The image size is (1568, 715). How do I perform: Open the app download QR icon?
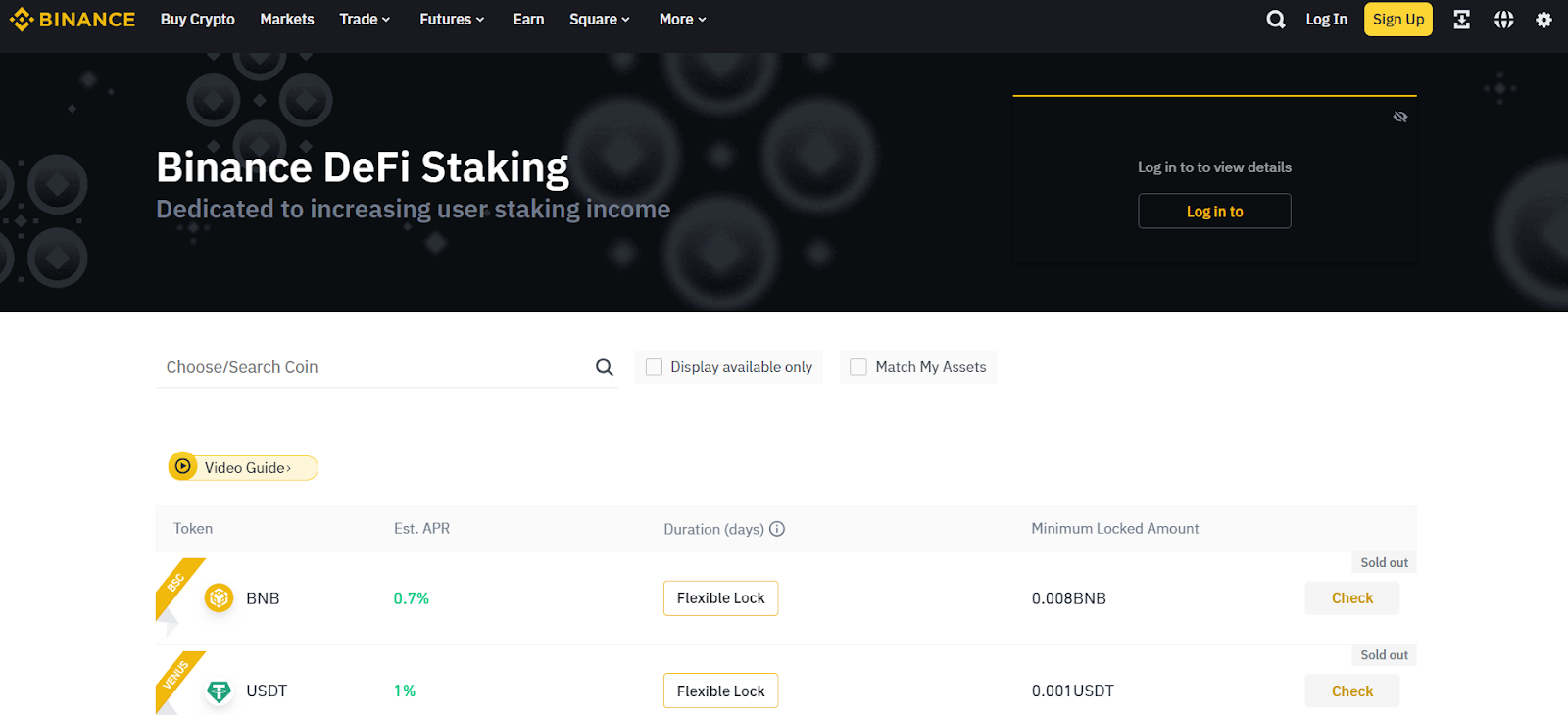[1461, 20]
